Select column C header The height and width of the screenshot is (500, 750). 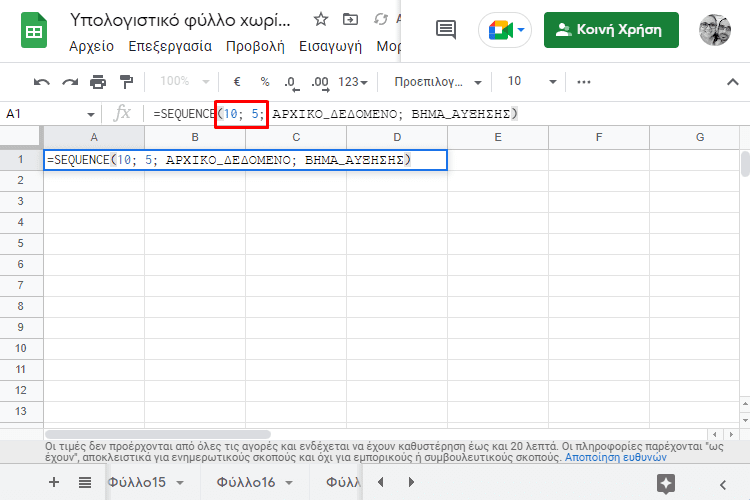(296, 137)
